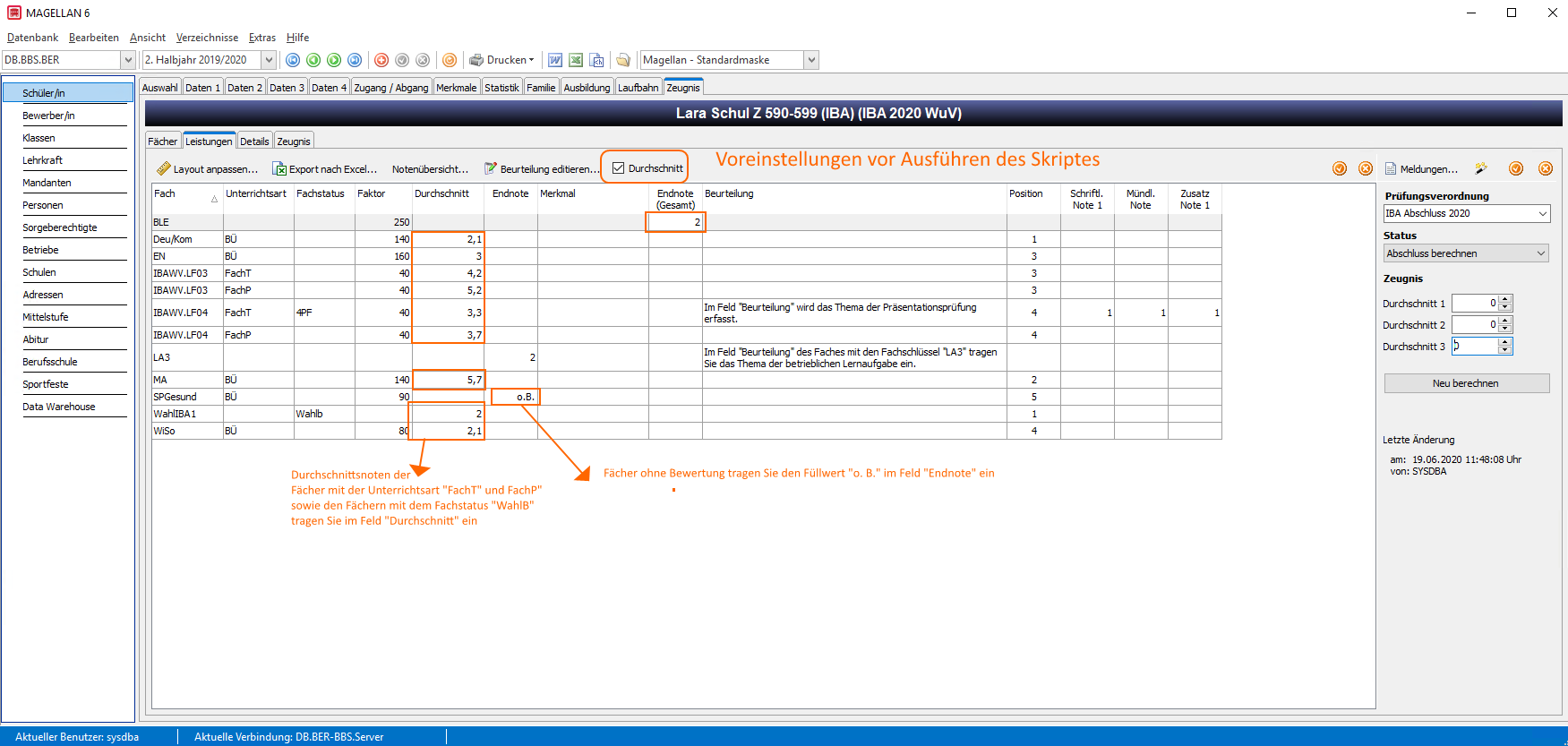Click Export nach Excel button
This screenshot has width=1568, height=746.
(325, 169)
